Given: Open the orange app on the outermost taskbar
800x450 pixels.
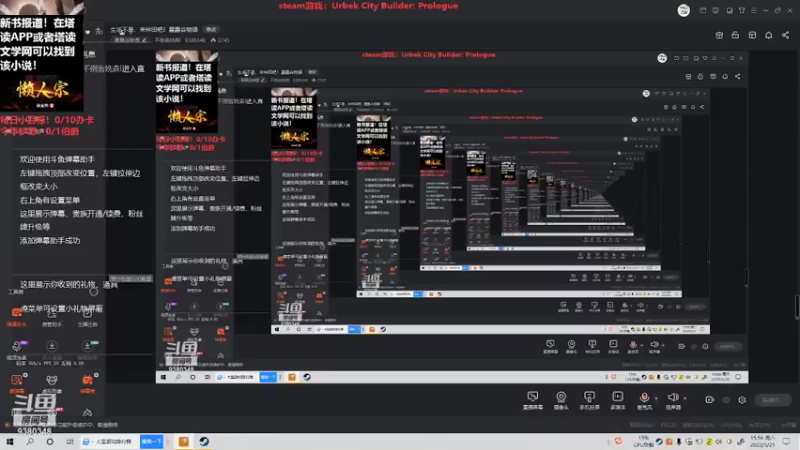Looking at the screenshot, I should click(x=184, y=441).
